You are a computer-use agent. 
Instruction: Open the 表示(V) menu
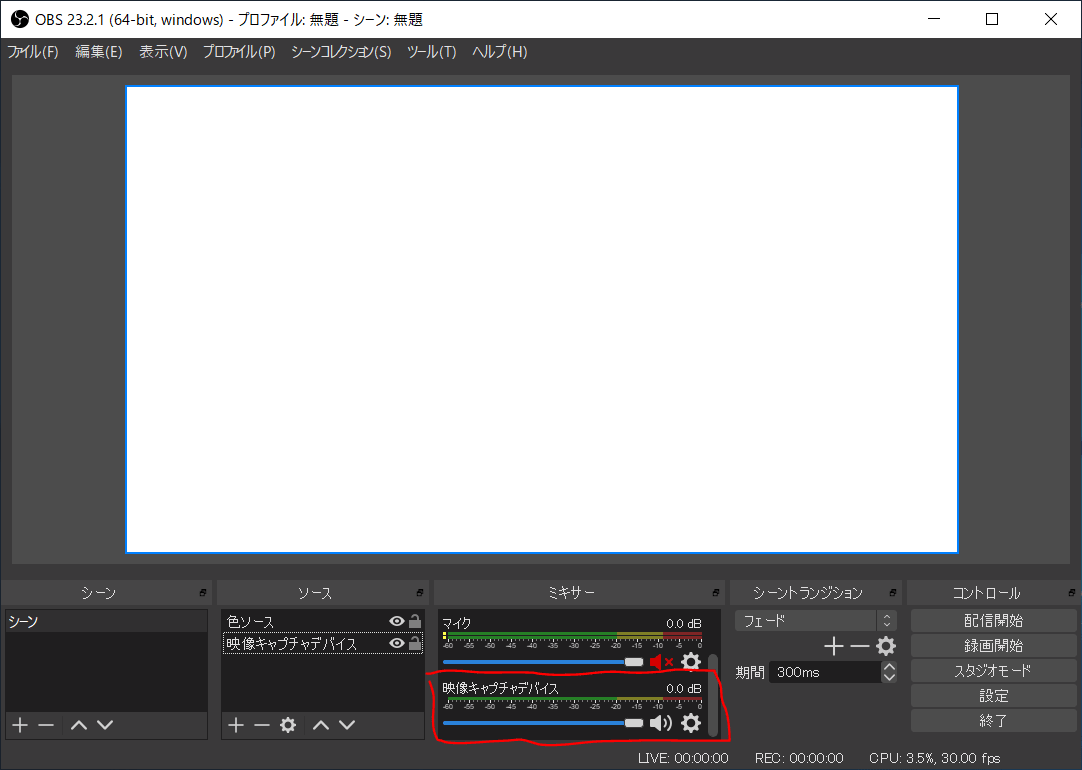click(x=164, y=52)
